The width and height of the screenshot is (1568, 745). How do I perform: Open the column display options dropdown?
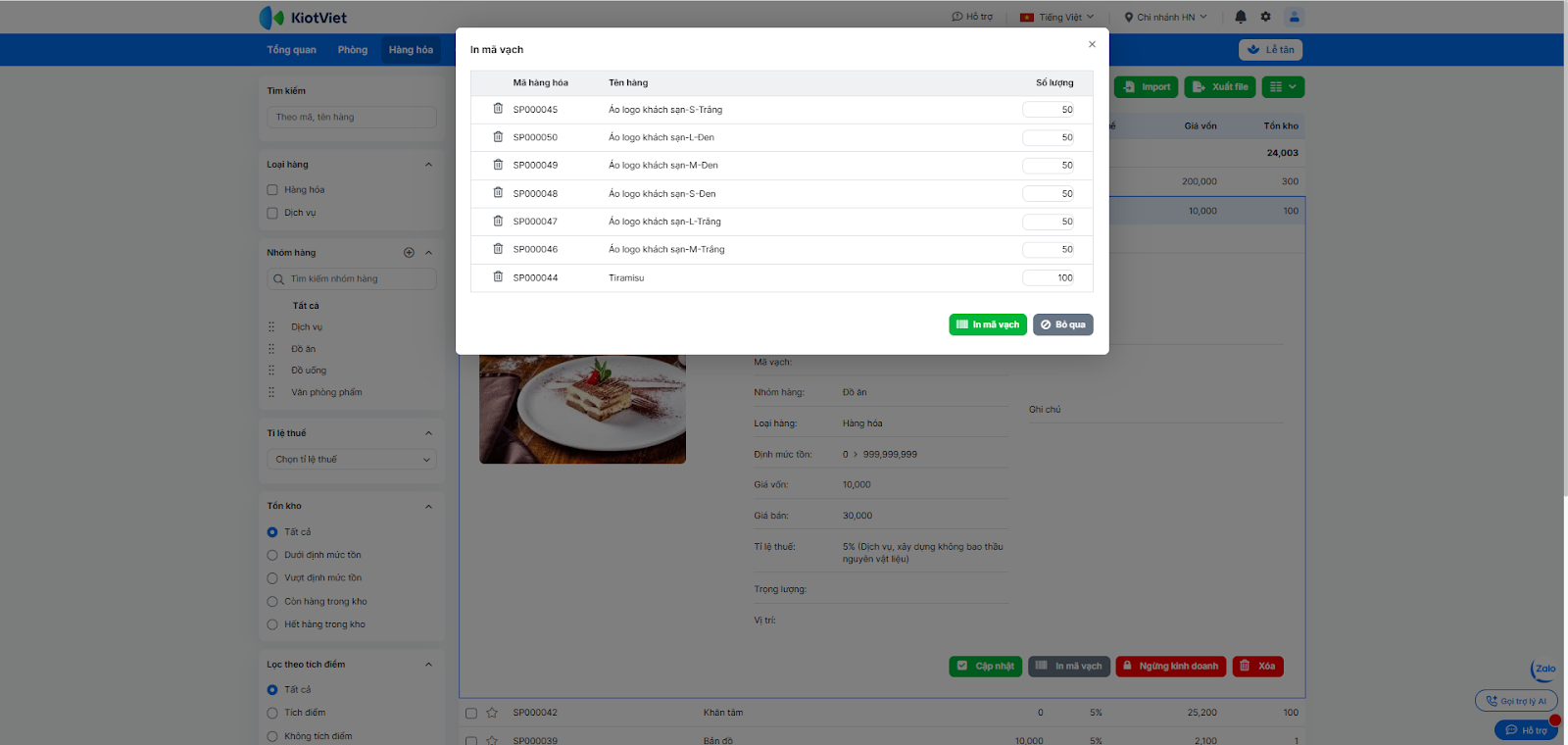pyautogui.click(x=1283, y=87)
